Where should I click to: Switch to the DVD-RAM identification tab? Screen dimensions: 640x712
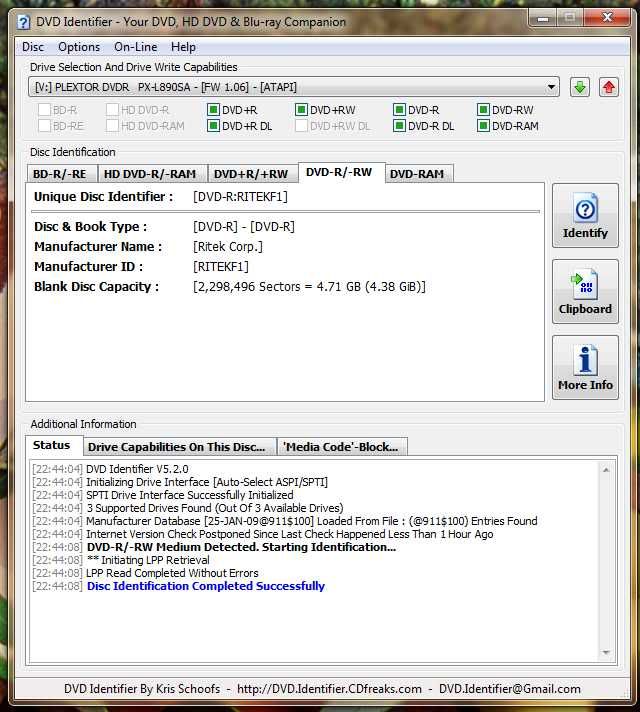tap(418, 174)
